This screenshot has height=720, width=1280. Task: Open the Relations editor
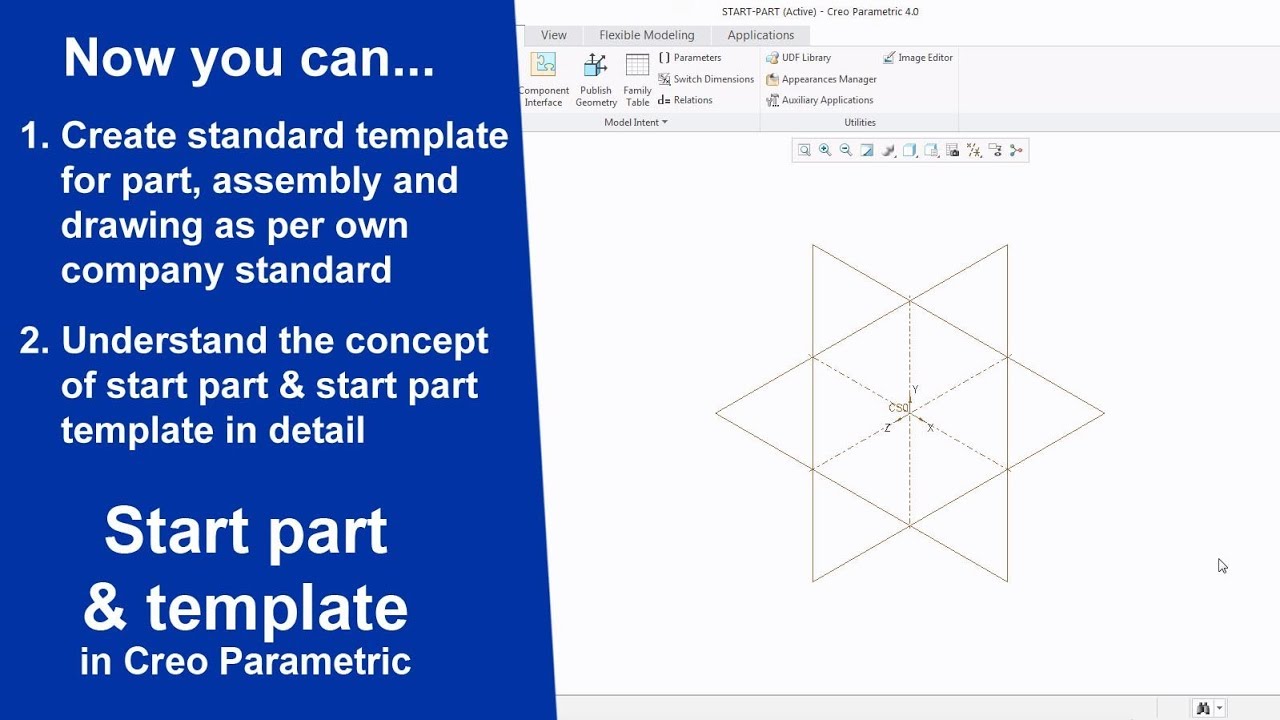(685, 100)
